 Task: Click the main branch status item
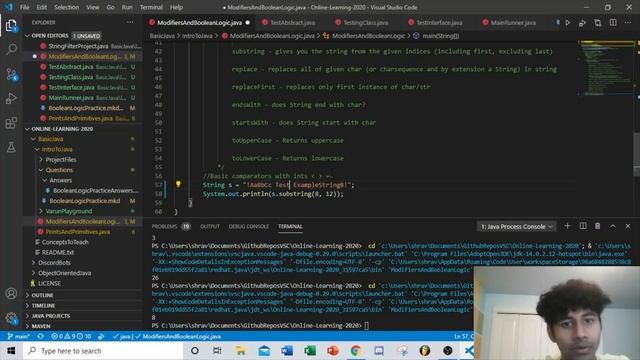pyautogui.click(x=19, y=336)
